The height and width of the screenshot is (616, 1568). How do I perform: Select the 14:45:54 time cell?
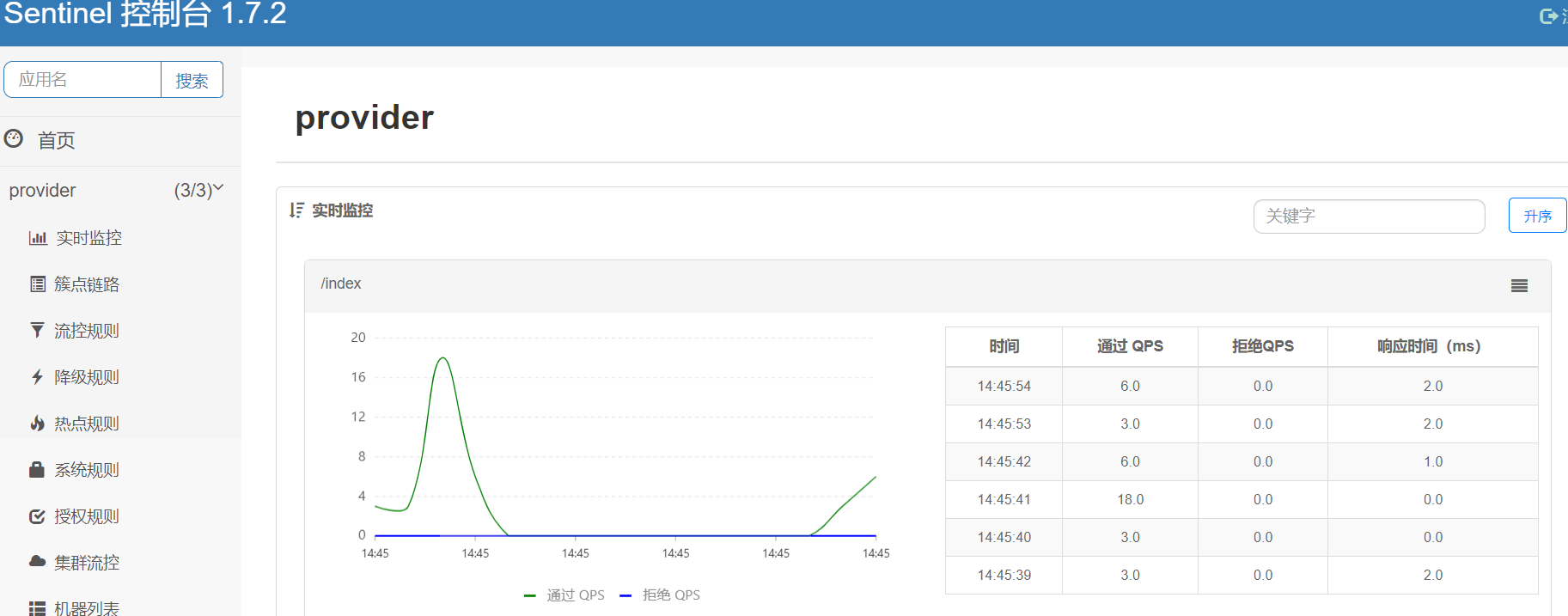[x=1004, y=386]
